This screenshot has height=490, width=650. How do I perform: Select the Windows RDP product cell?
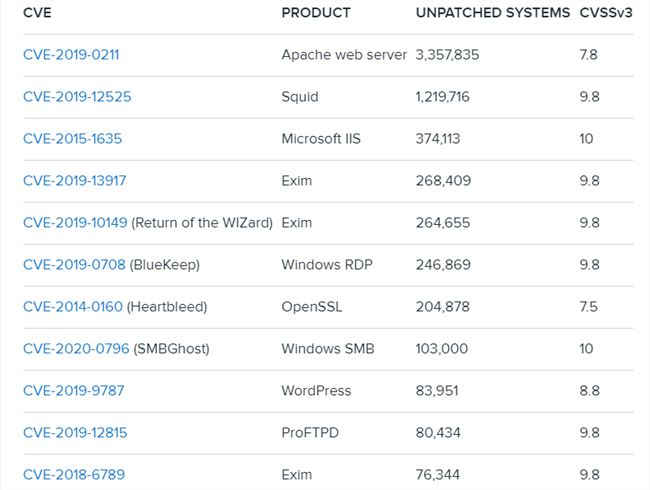(327, 264)
